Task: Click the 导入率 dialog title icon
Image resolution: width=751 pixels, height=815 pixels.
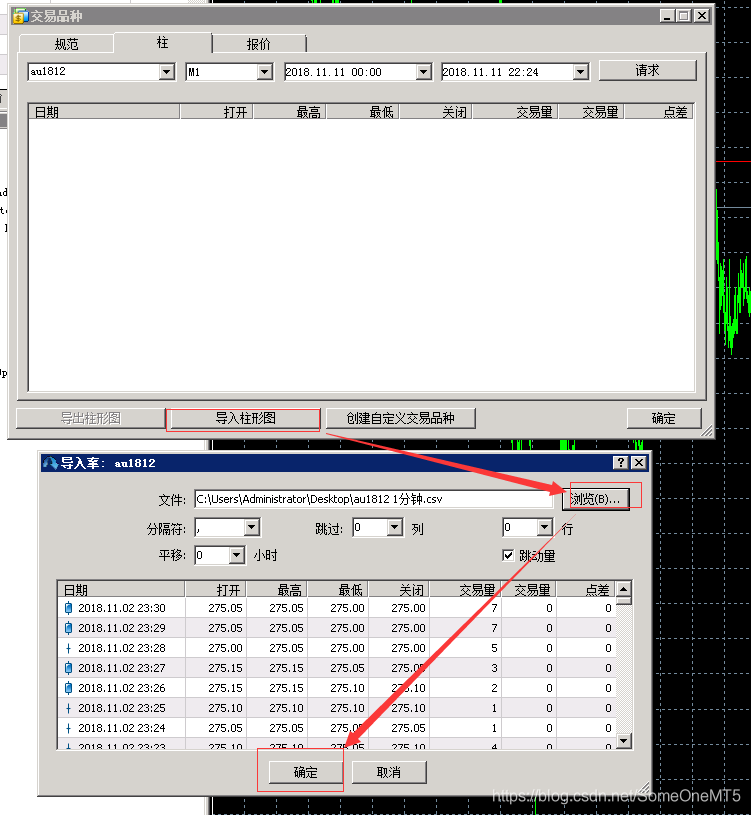Action: (x=50, y=463)
